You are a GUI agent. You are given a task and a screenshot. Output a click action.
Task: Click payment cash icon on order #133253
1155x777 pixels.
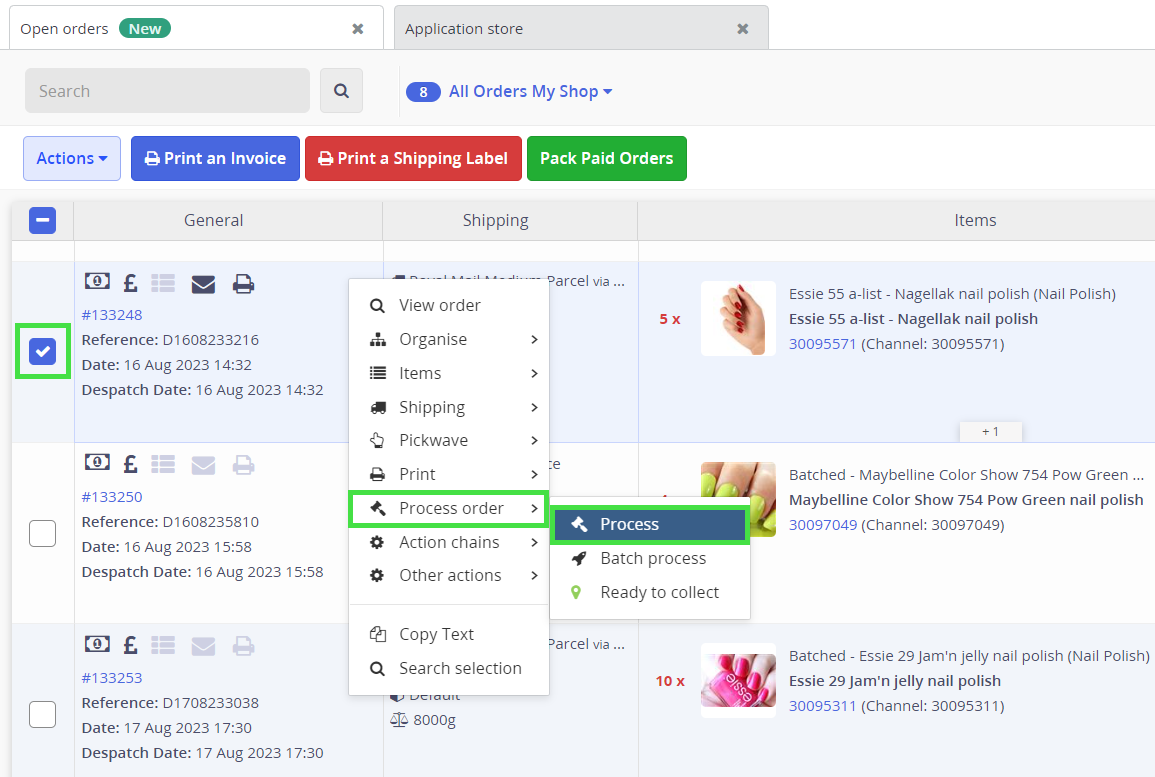coord(97,645)
